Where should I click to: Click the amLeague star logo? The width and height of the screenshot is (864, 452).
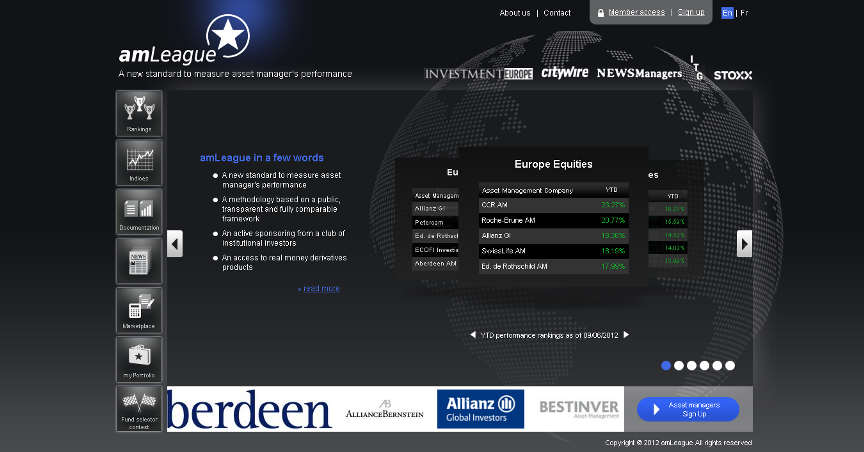185,40
